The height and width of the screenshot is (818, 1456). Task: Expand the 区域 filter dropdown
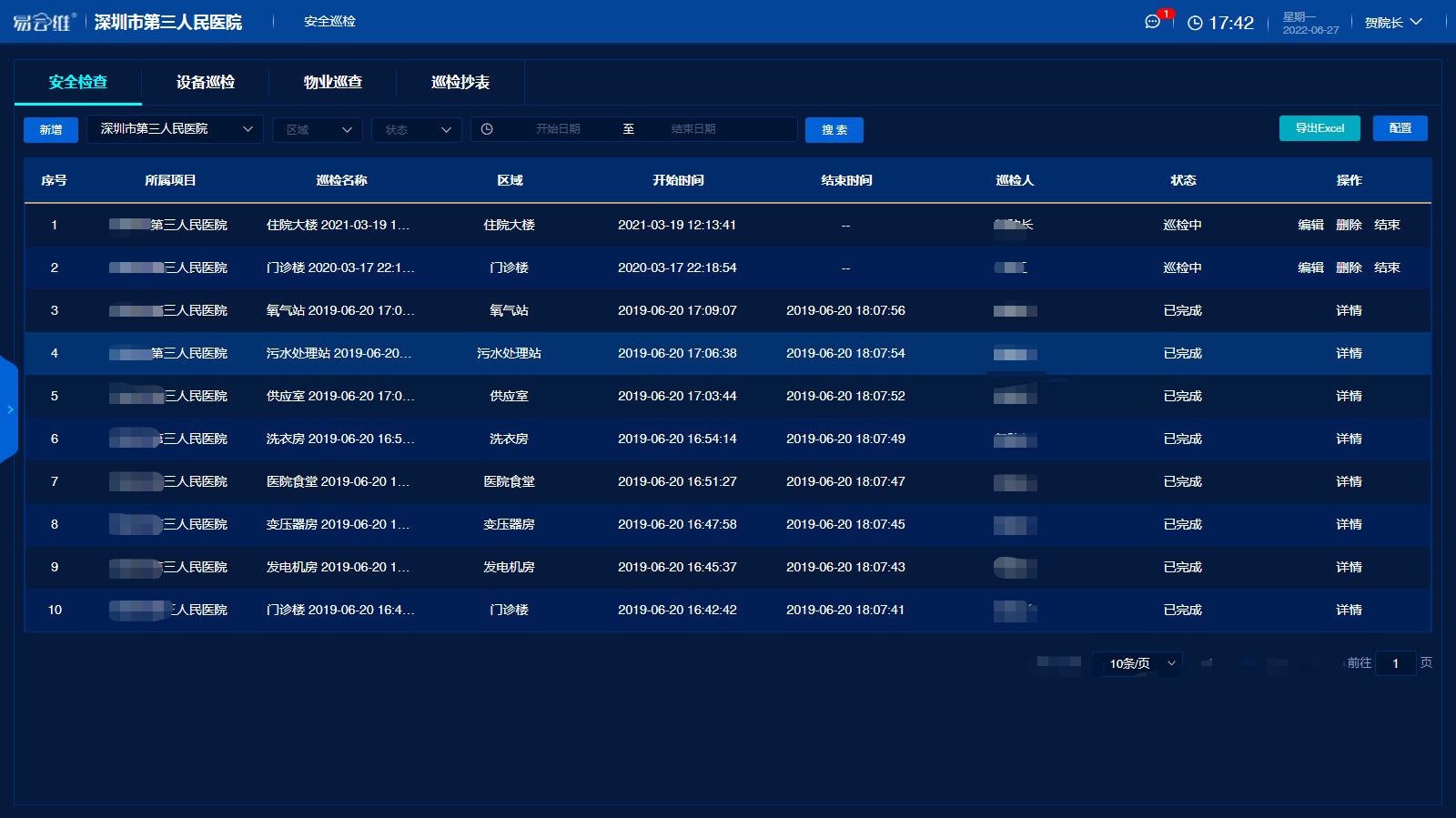(x=318, y=130)
